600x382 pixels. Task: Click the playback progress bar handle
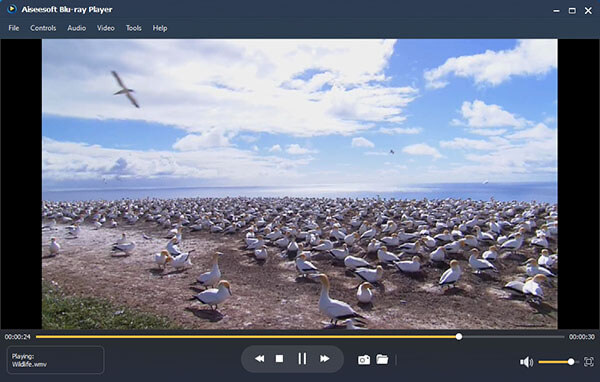[x=459, y=337]
